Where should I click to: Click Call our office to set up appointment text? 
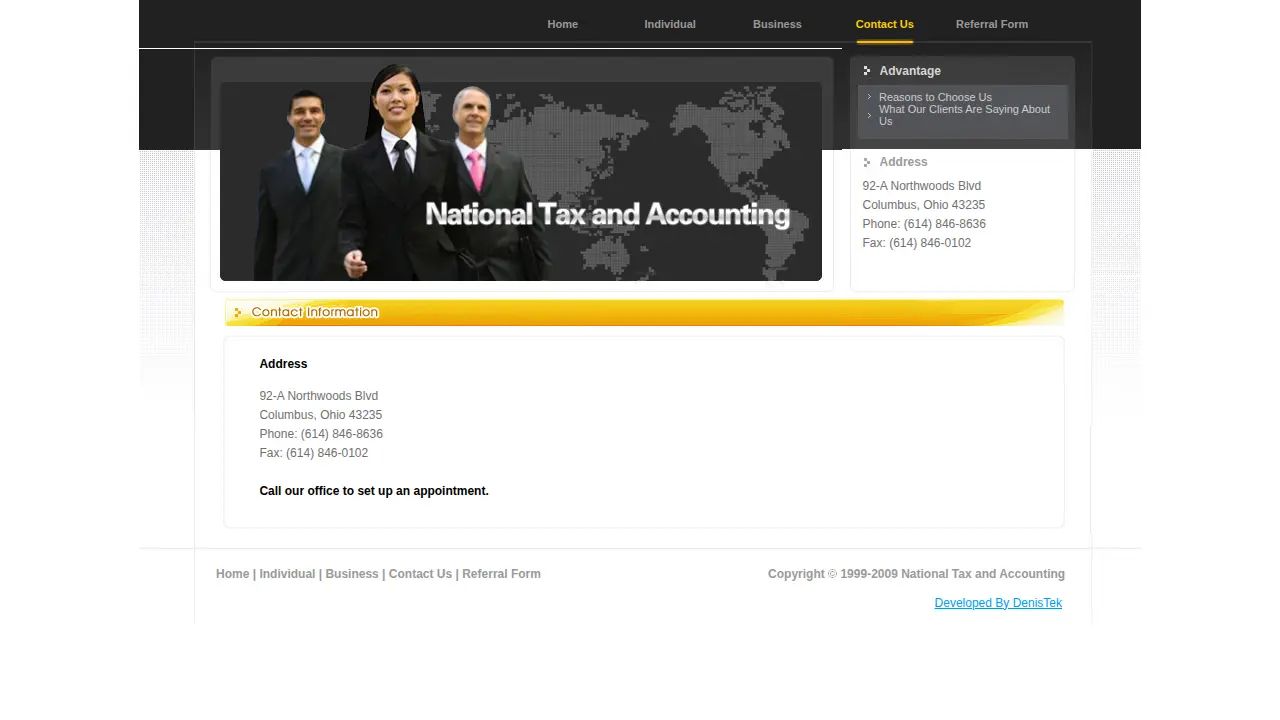pos(374,491)
